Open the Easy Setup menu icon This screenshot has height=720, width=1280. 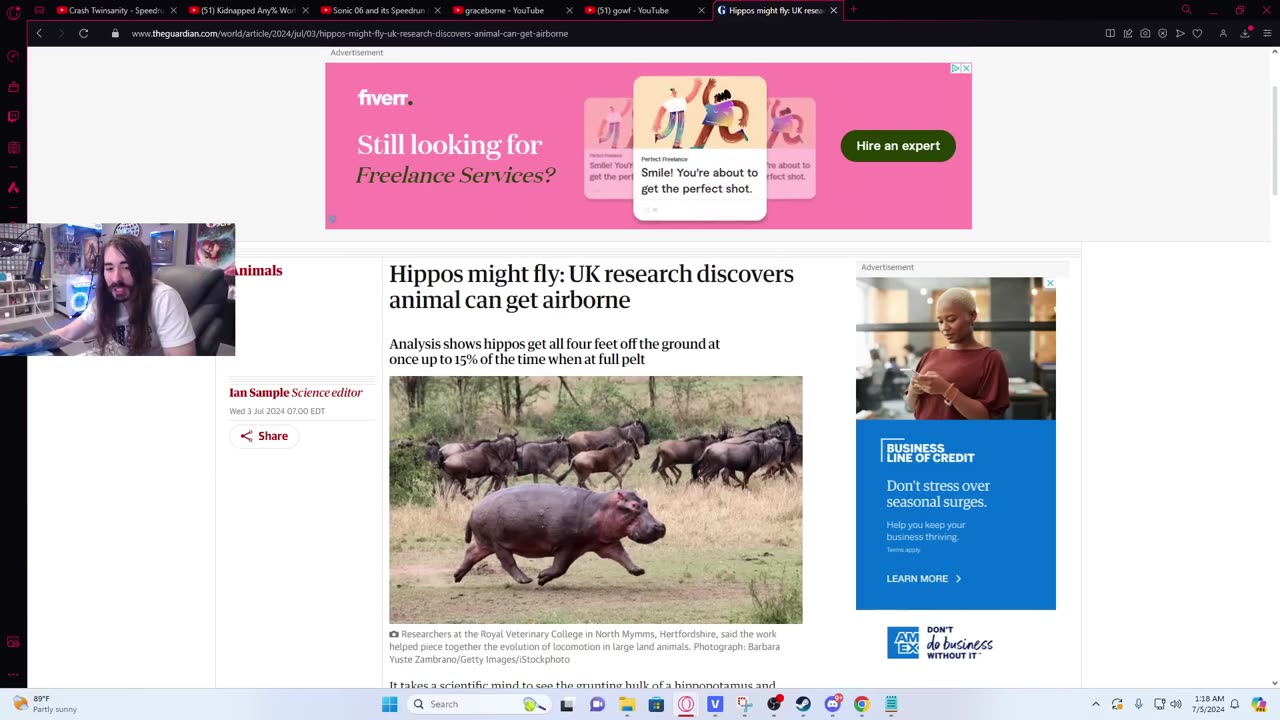point(1269,33)
